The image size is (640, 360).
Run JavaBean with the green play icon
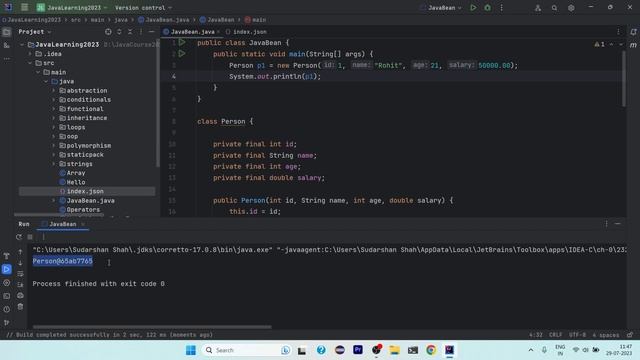click(x=473, y=7)
